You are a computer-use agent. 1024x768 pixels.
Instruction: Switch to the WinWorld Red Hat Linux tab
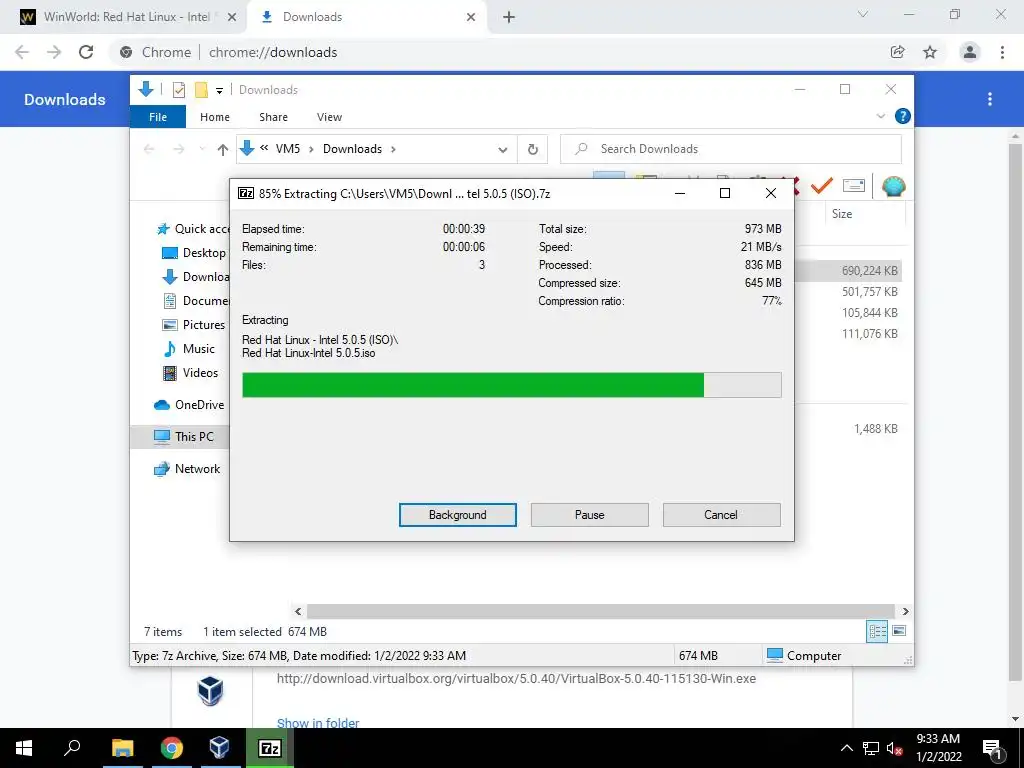tap(125, 17)
